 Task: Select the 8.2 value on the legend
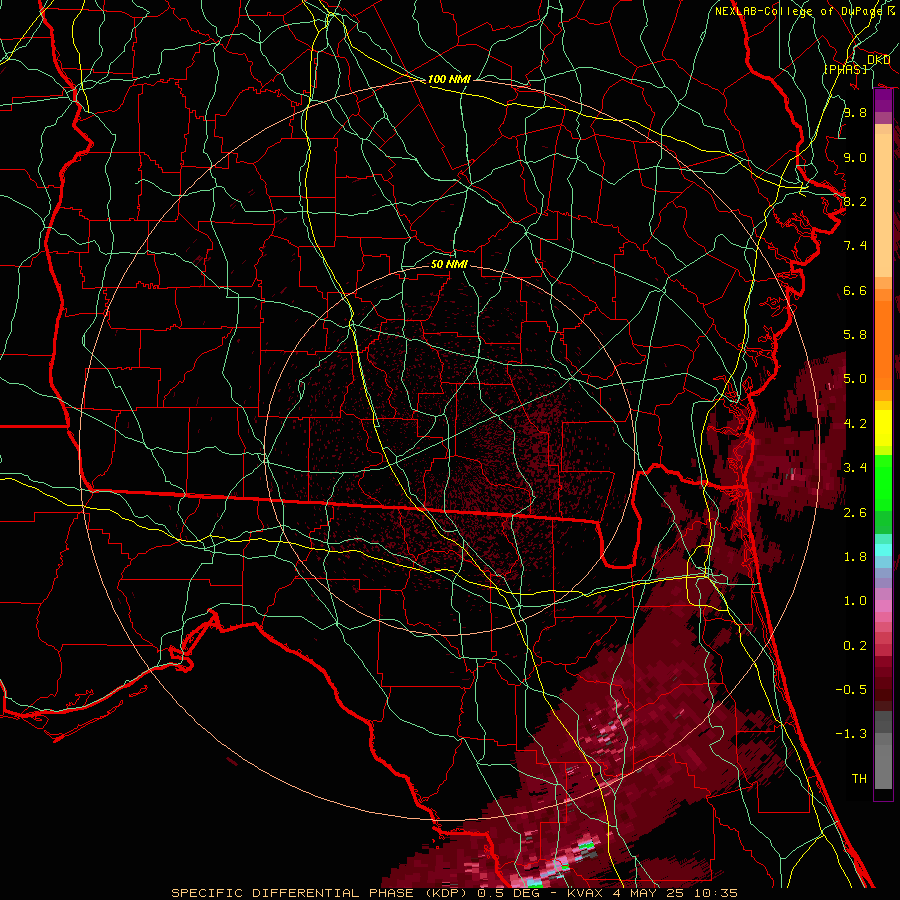pos(855,201)
